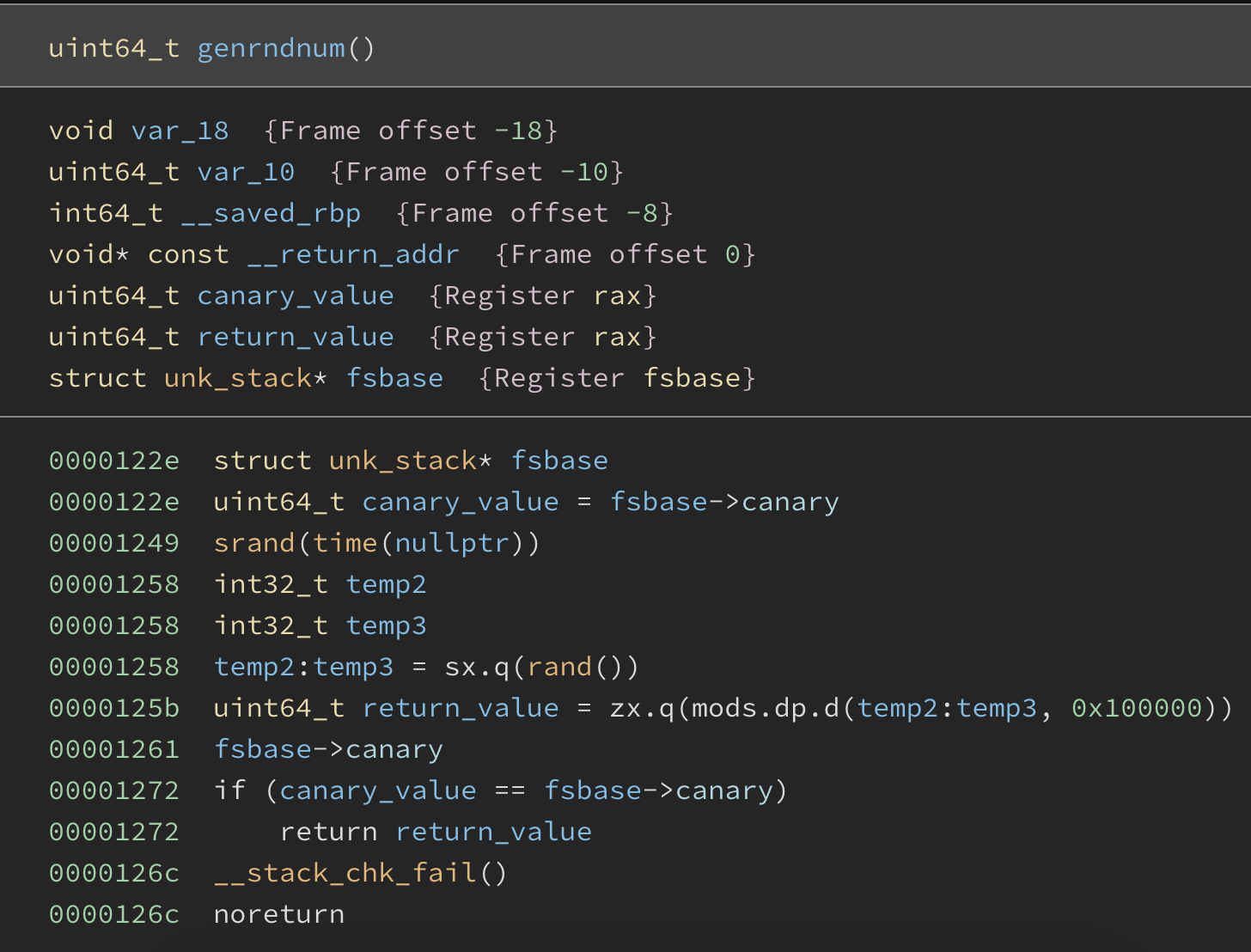
Task: Click the address 00001249
Action: point(114,543)
